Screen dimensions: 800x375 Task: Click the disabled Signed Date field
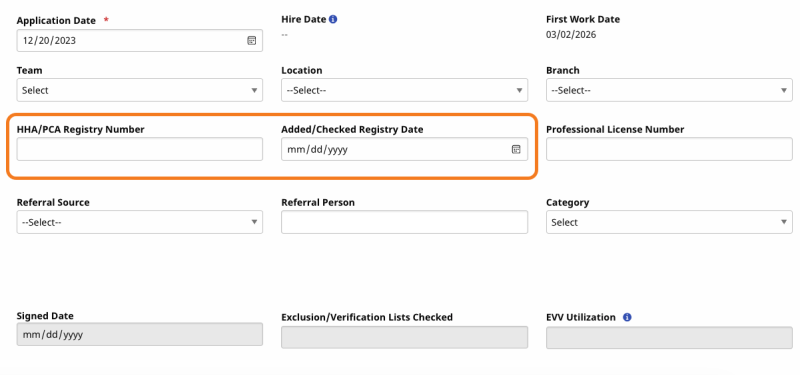coord(140,334)
